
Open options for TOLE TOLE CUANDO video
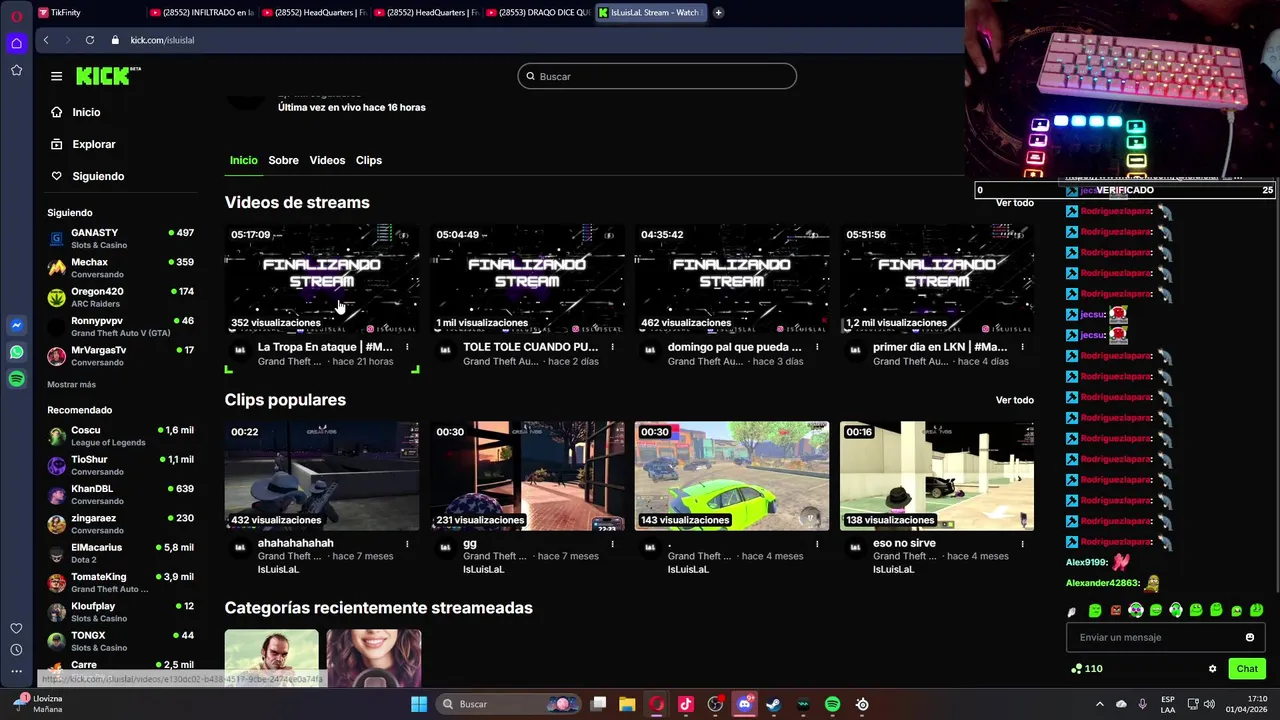(612, 347)
